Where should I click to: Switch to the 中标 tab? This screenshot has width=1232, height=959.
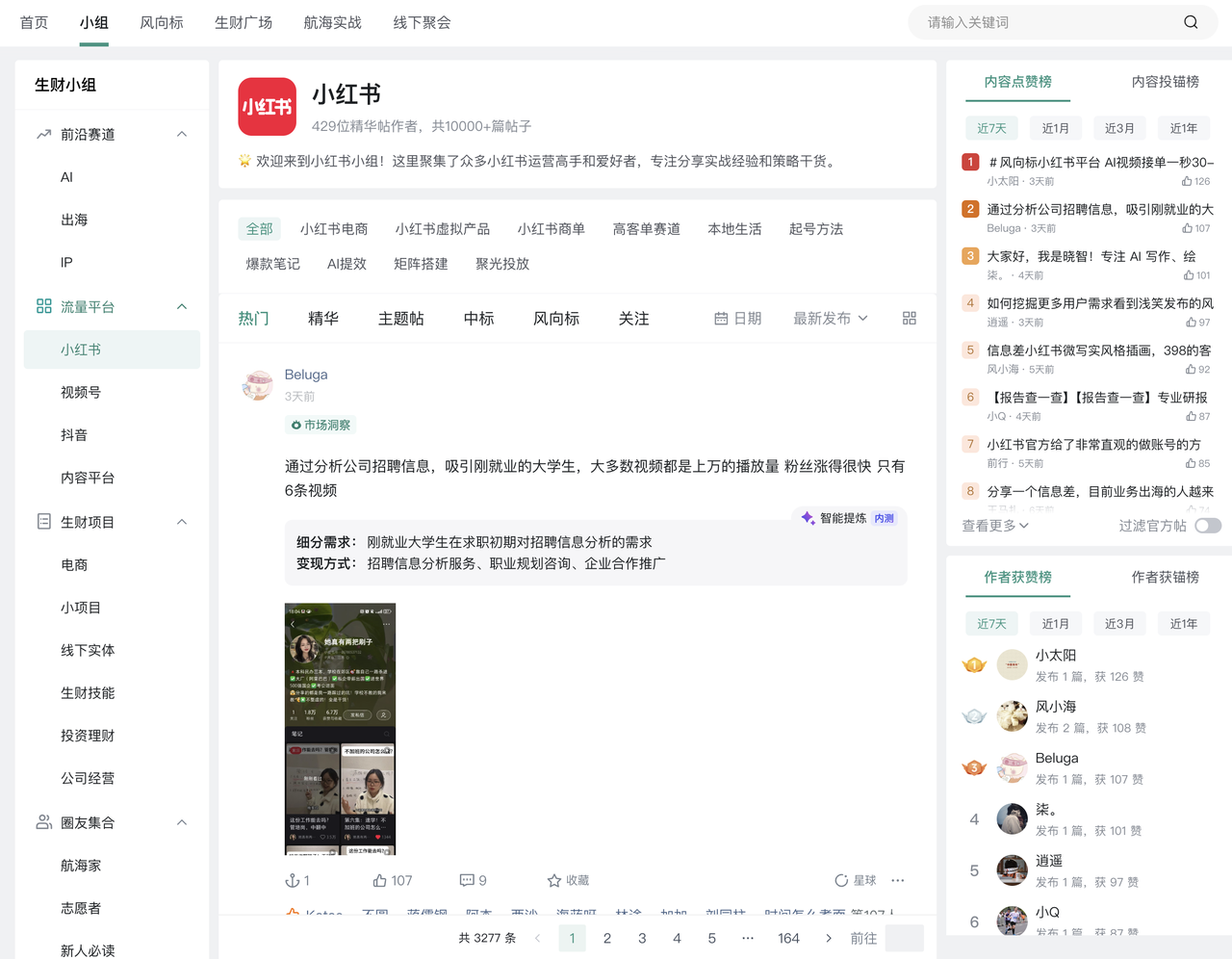click(478, 319)
